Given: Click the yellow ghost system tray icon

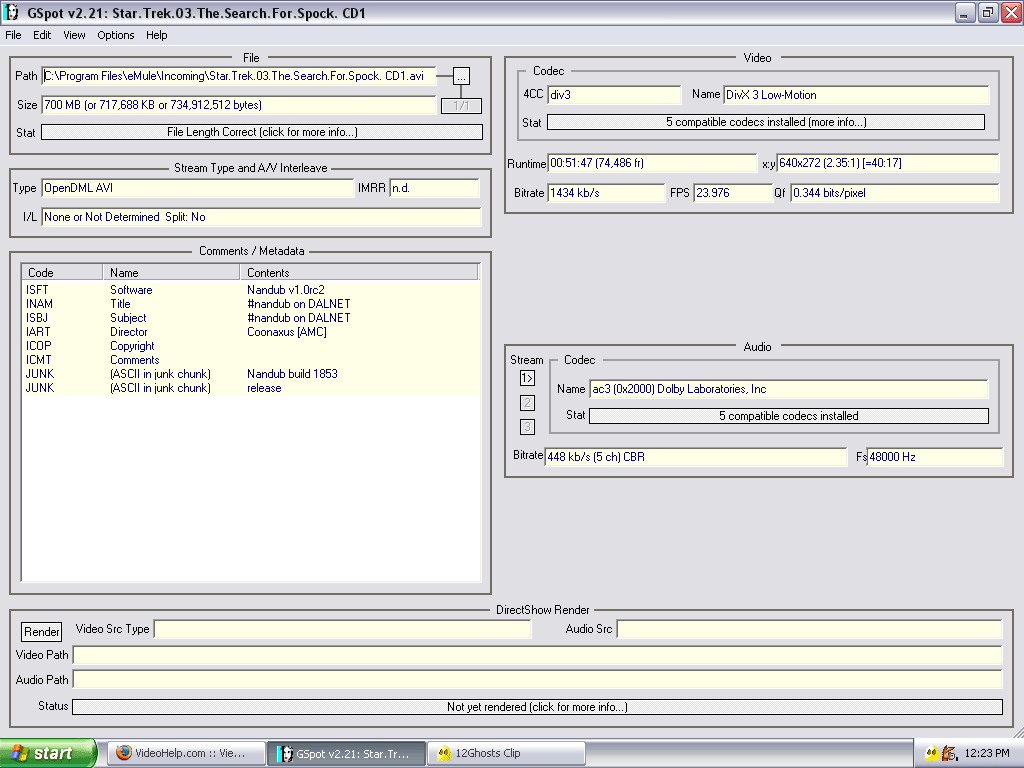Looking at the screenshot, I should [x=931, y=754].
